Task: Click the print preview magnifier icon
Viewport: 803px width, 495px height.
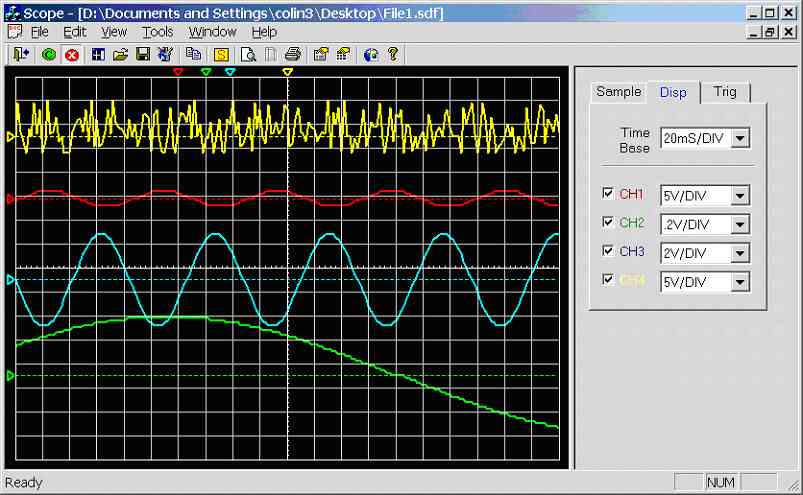Action: [x=246, y=54]
